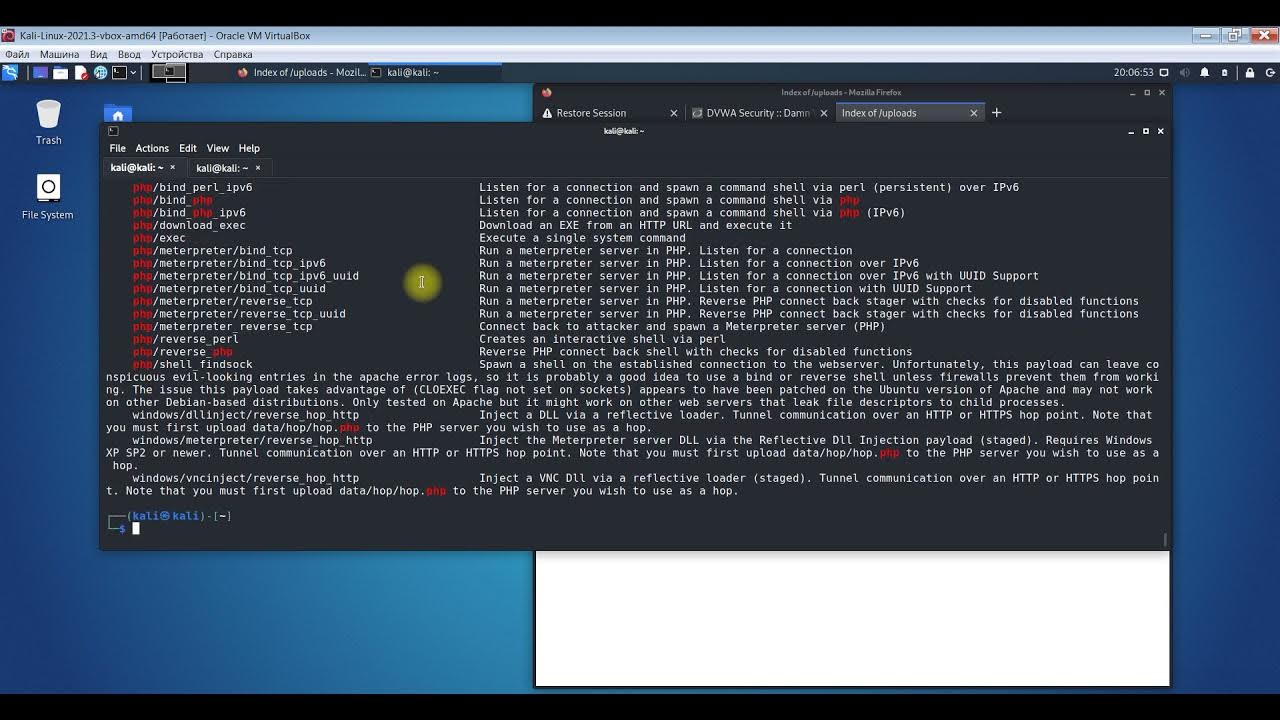Open the VirtualBox Вид menu
The height and width of the screenshot is (720, 1280).
pyautogui.click(x=98, y=54)
